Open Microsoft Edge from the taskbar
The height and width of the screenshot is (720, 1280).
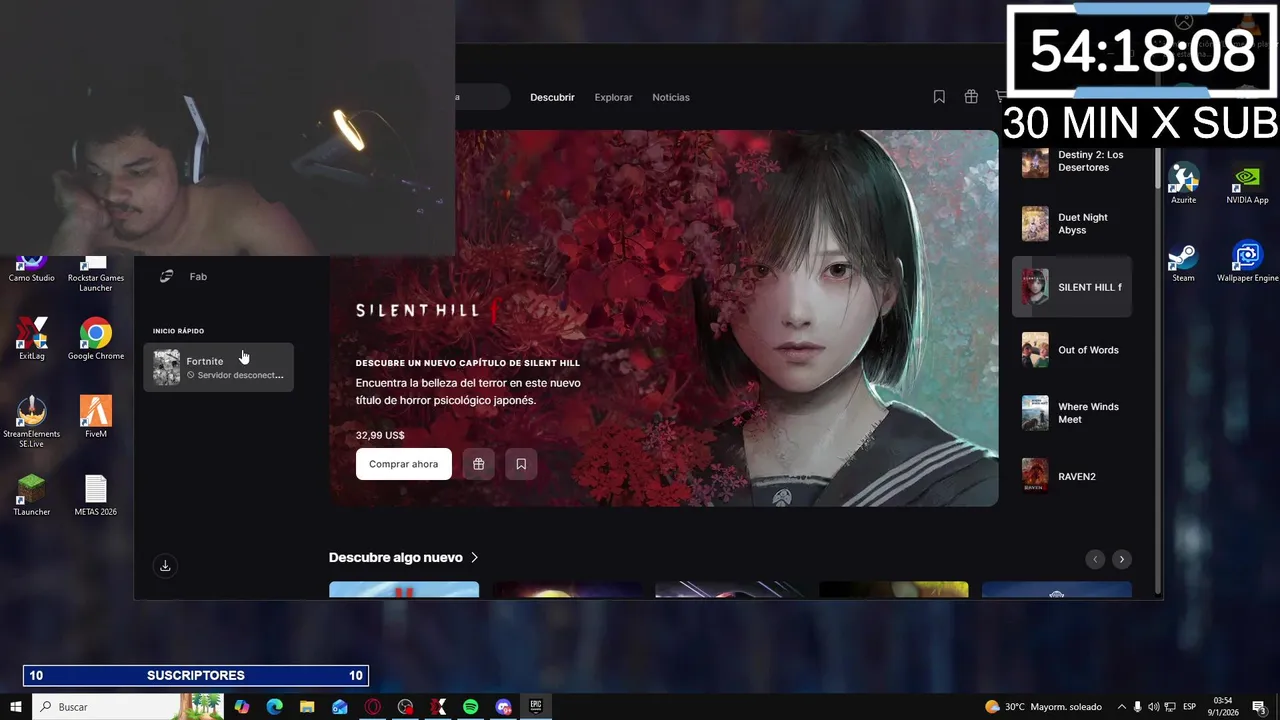(275, 707)
